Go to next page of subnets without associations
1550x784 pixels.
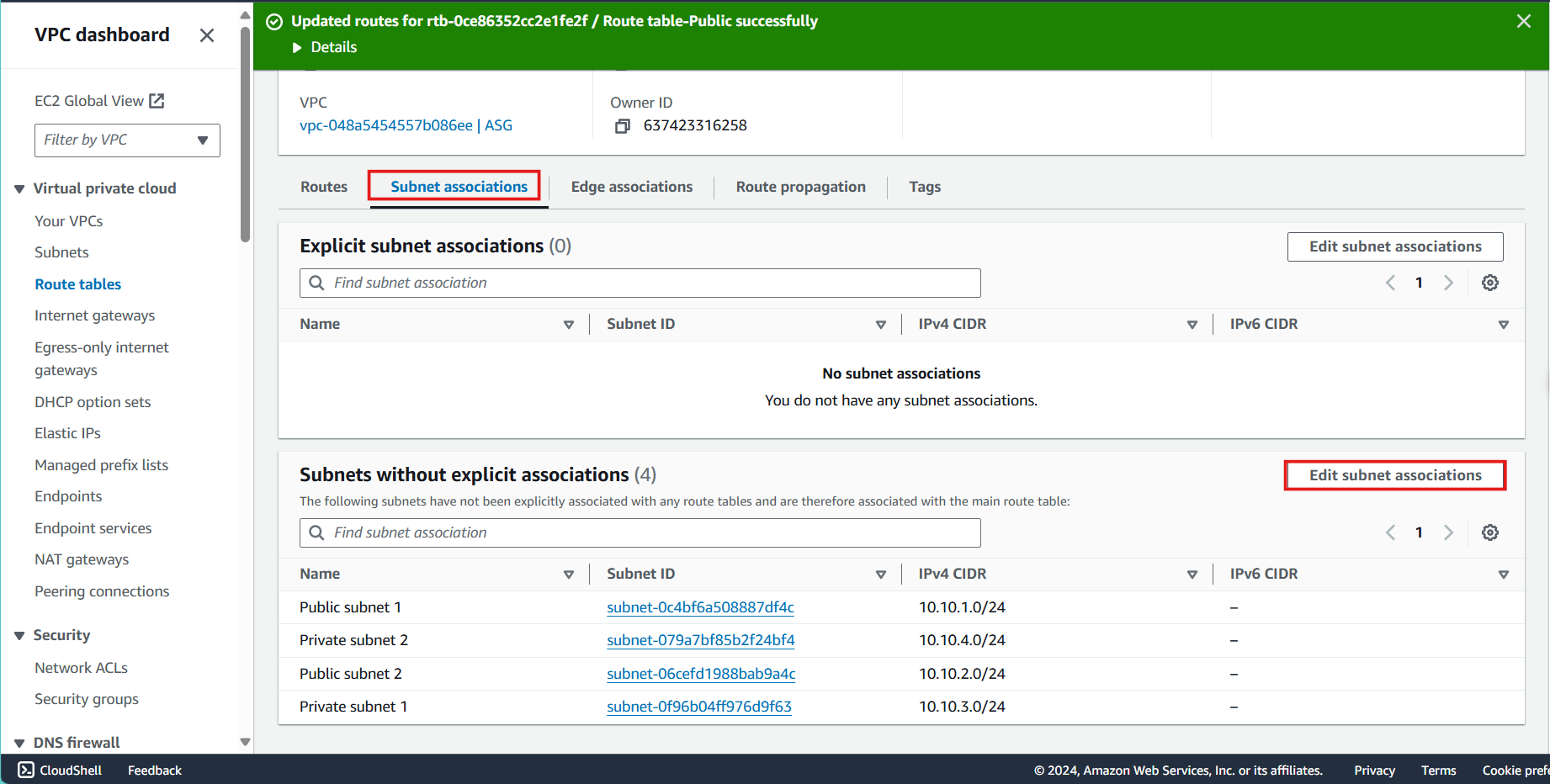tap(1448, 532)
